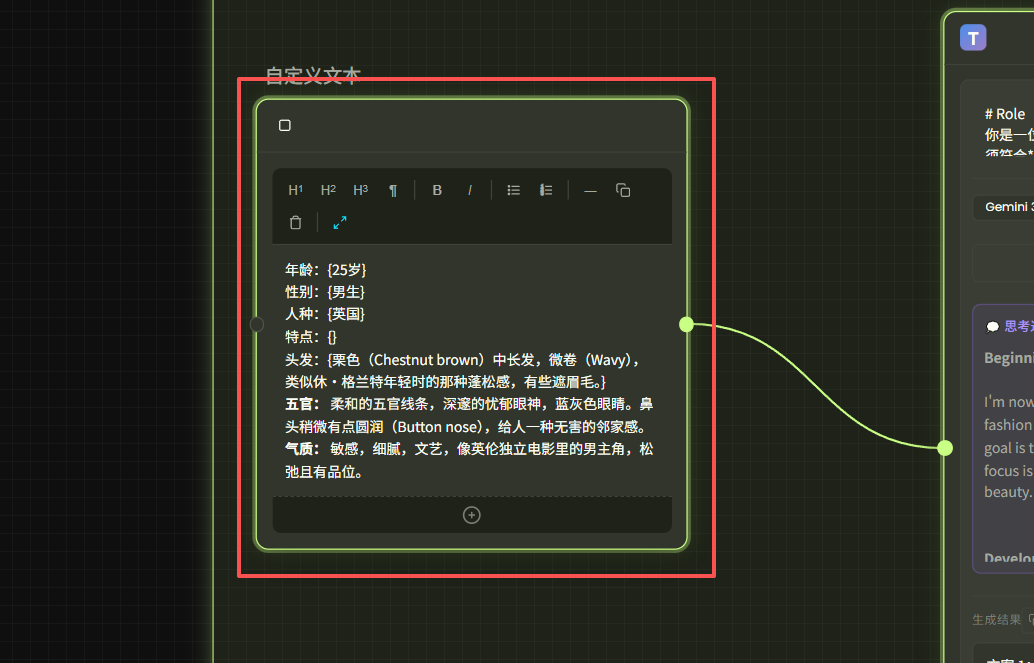Click the node's left input connector
The height and width of the screenshot is (663, 1034).
pyautogui.click(x=257, y=324)
